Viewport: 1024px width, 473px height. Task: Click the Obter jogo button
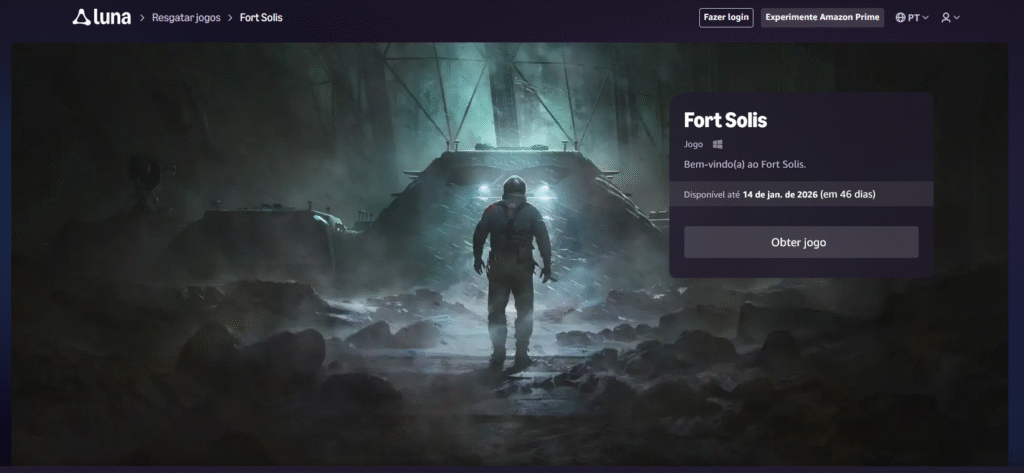pyautogui.click(x=801, y=242)
